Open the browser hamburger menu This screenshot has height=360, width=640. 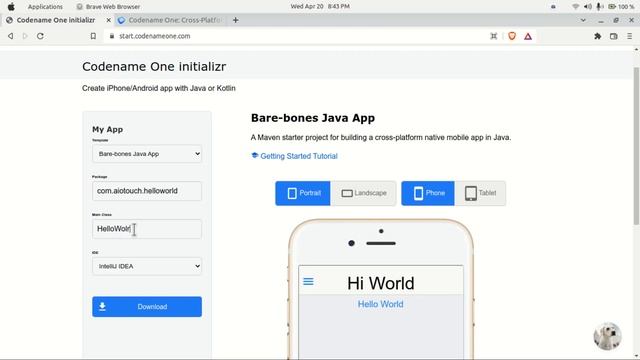tap(629, 36)
